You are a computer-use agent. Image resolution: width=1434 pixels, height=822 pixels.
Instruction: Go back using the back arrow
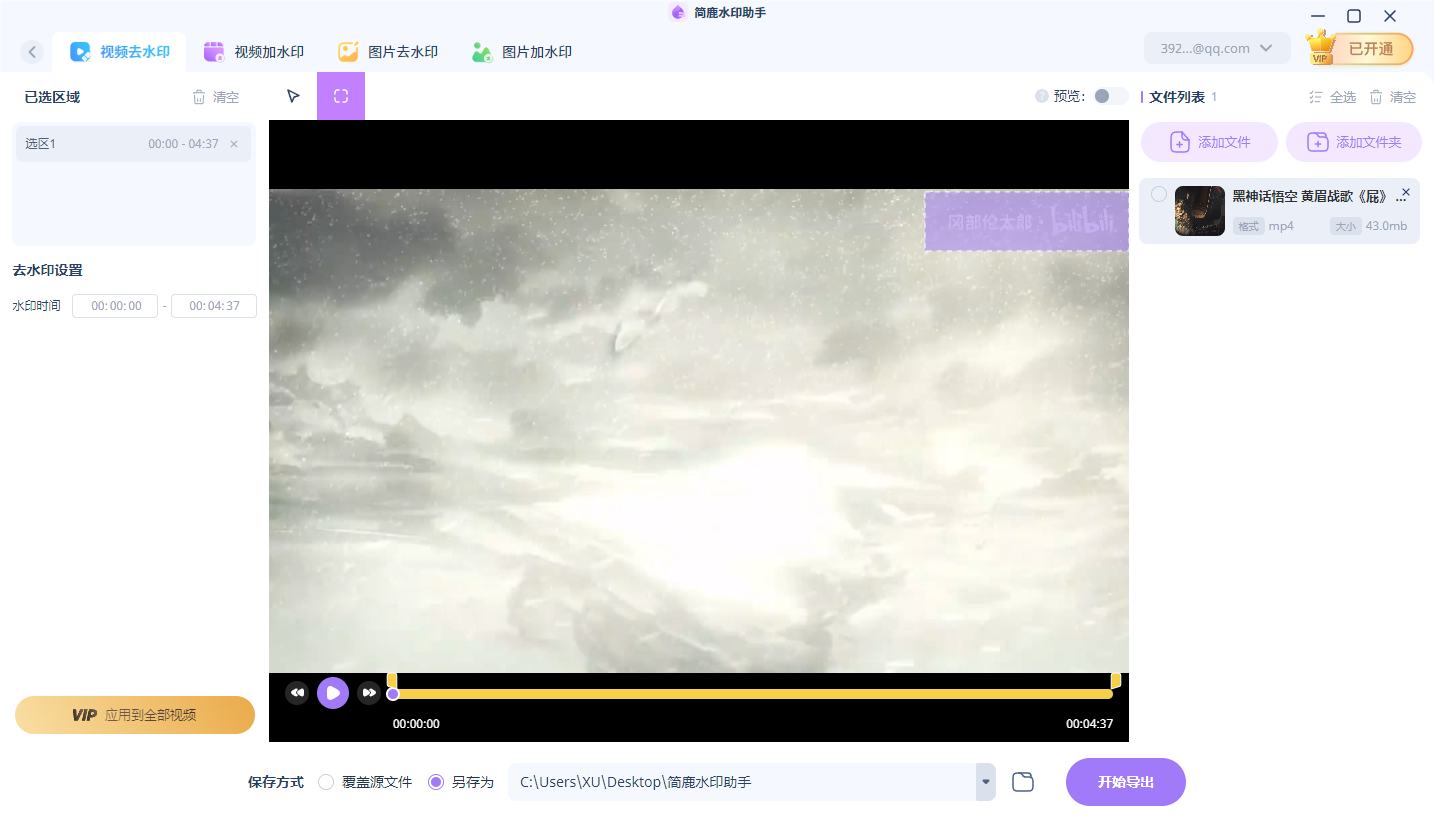click(33, 52)
